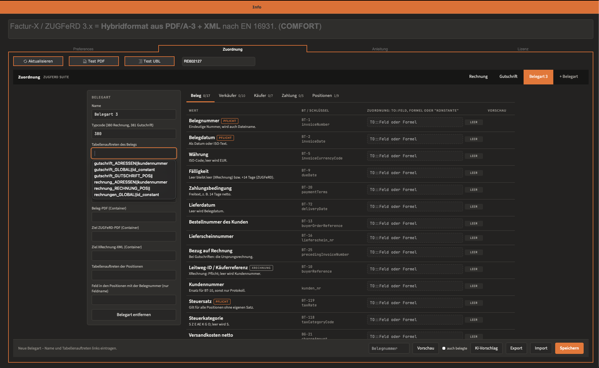Click the Vorschau button
The height and width of the screenshot is (368, 599).
click(x=426, y=349)
